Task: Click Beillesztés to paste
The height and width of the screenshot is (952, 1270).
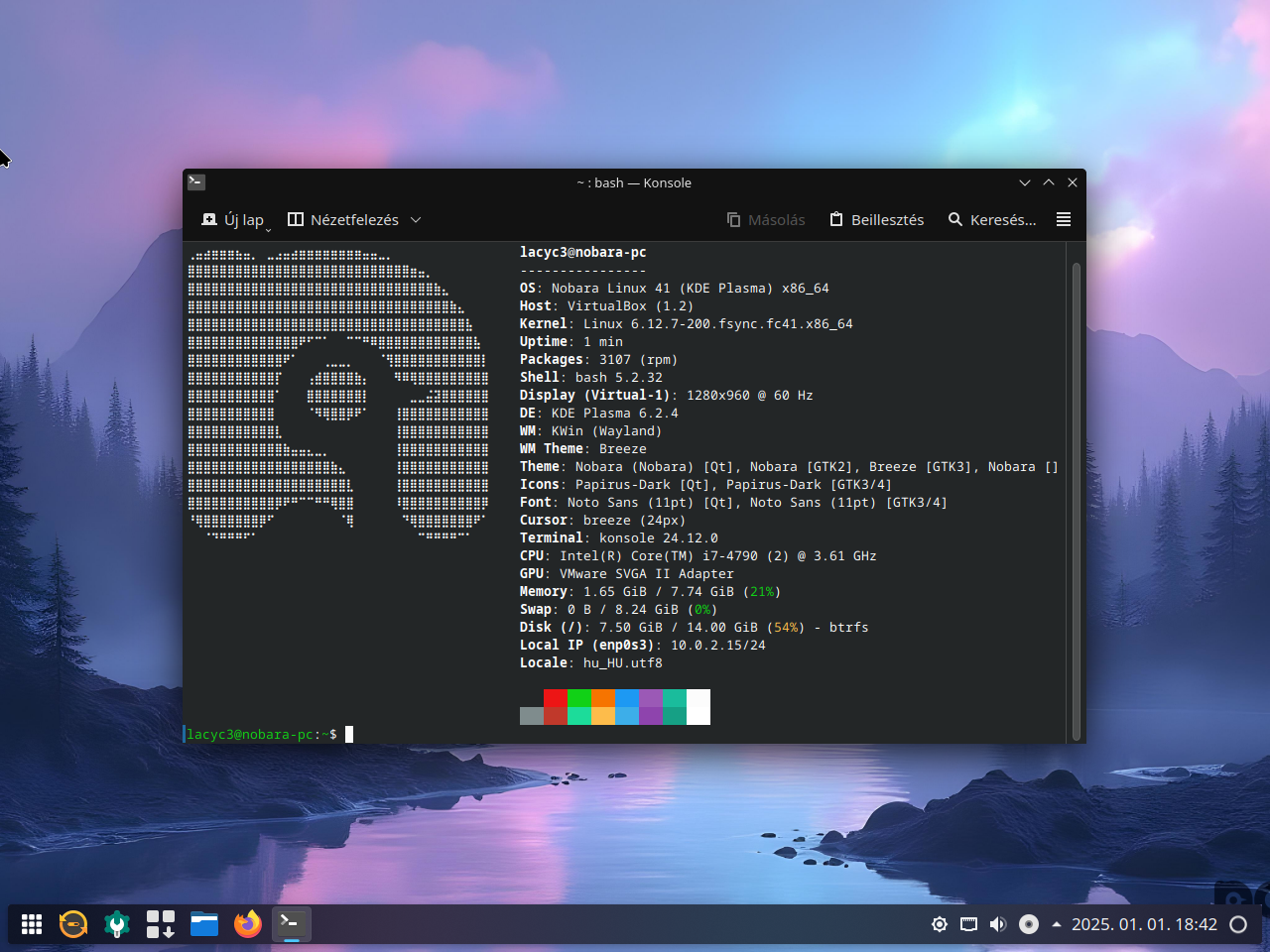Action: pos(877,219)
